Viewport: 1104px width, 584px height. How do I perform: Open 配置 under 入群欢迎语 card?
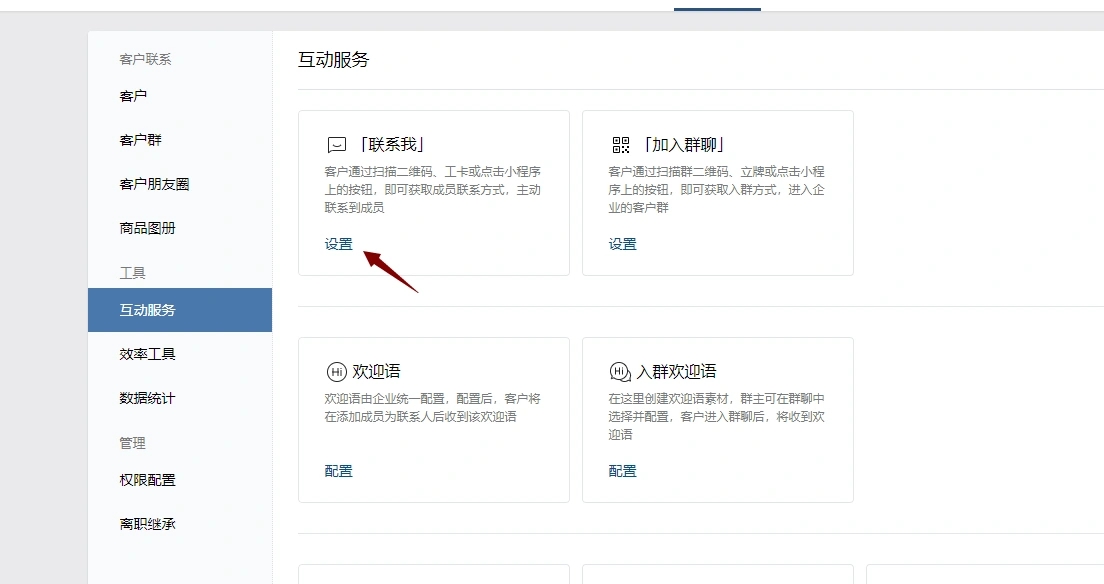(622, 471)
